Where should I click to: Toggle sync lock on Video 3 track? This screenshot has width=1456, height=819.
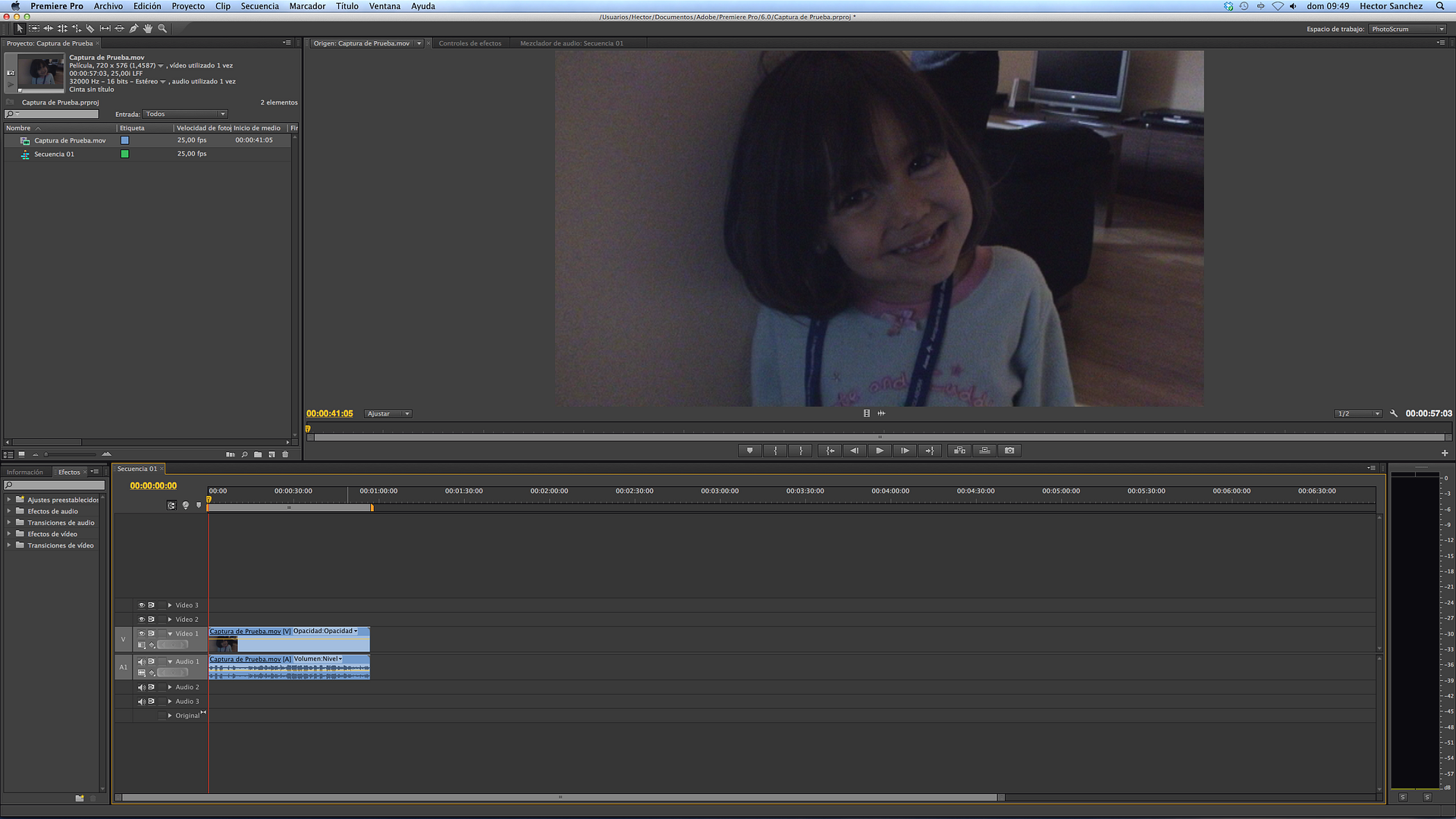[x=152, y=605]
